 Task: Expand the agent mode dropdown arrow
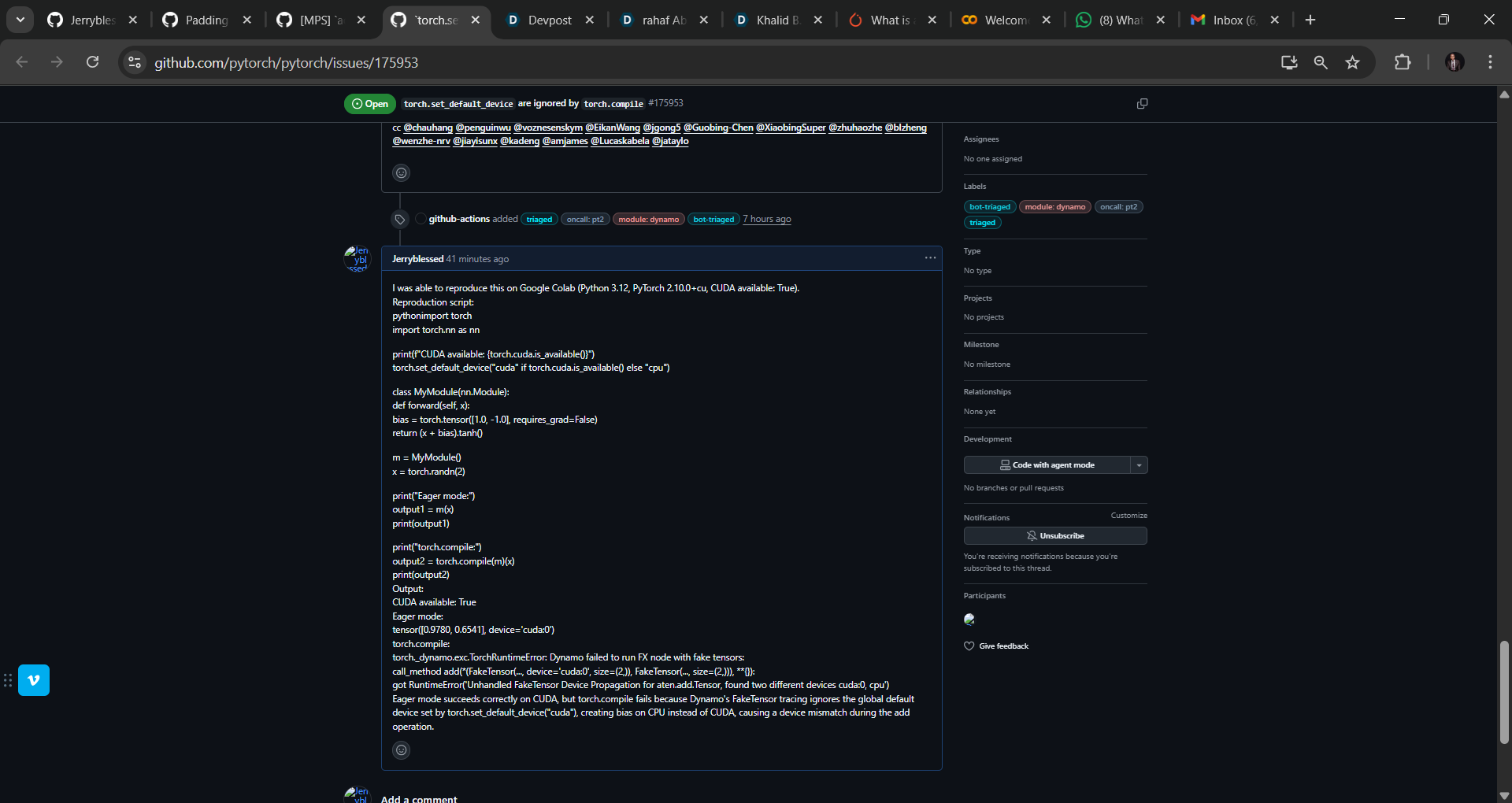click(x=1140, y=465)
